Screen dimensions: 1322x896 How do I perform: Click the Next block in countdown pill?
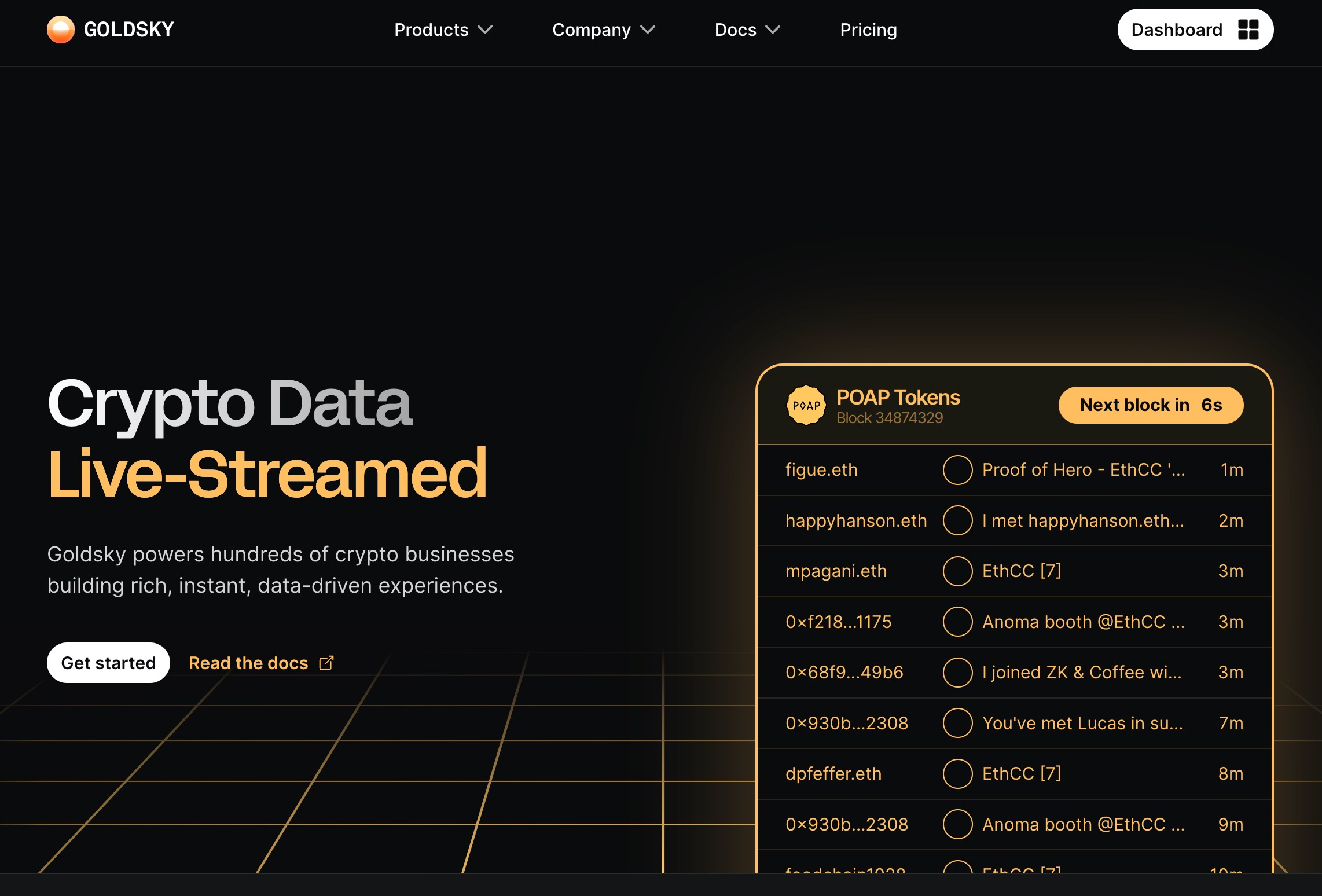(x=1150, y=405)
